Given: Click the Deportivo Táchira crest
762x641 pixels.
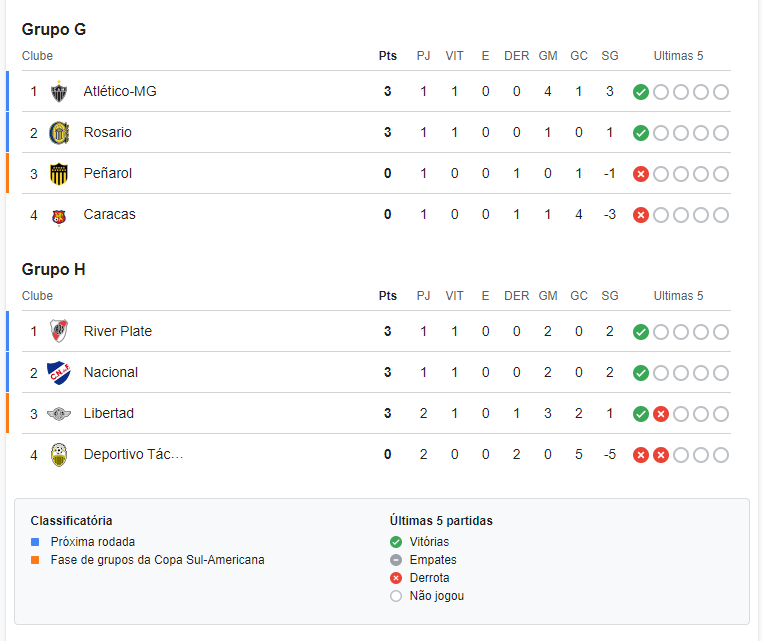Looking at the screenshot, I should [59, 455].
